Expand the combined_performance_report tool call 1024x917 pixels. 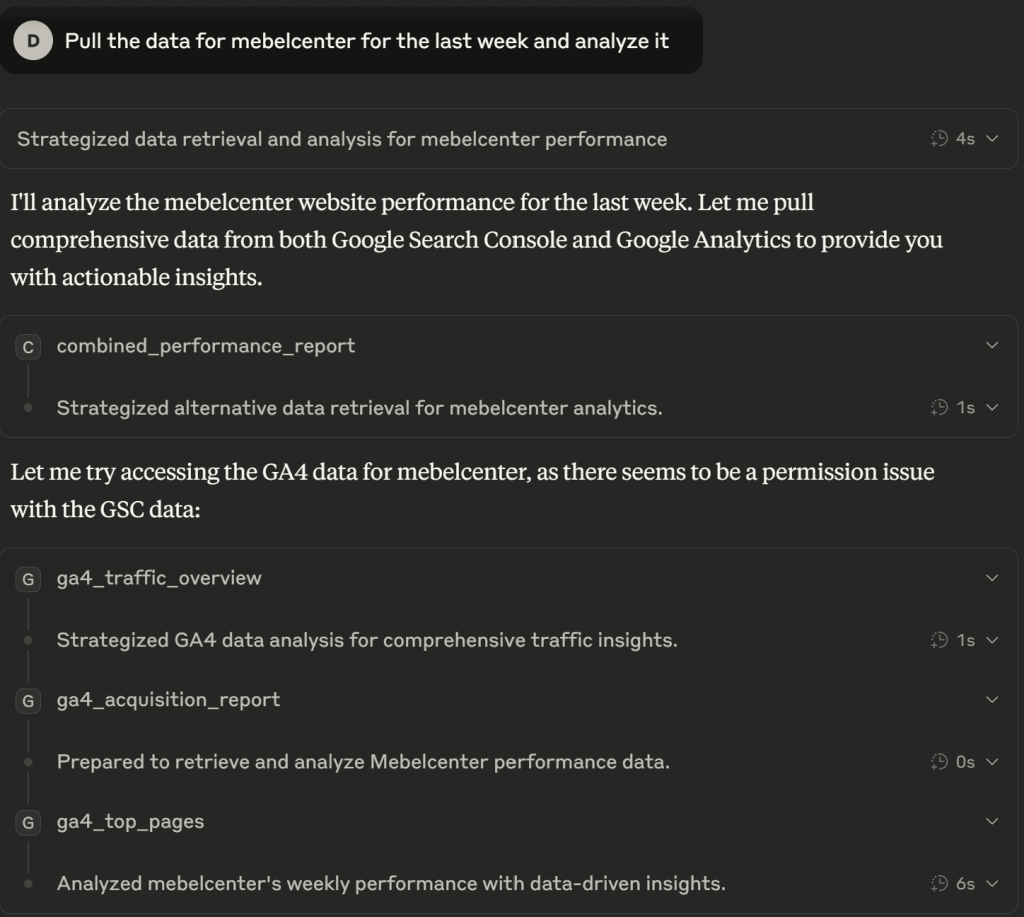pos(992,346)
